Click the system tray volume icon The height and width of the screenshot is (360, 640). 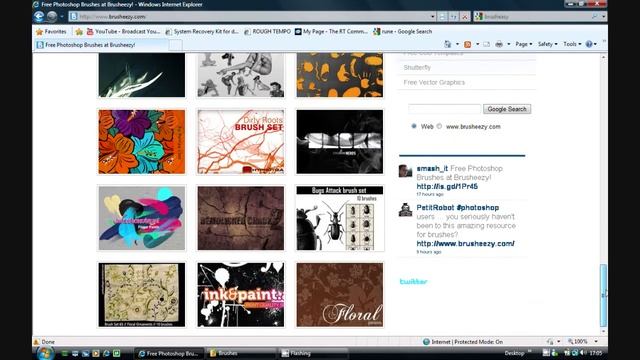[x=583, y=353]
